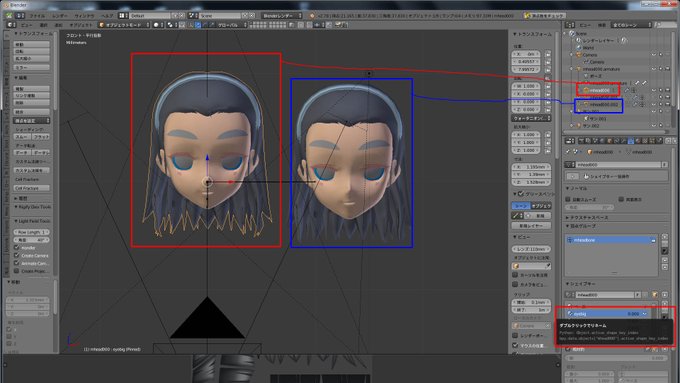This screenshot has width=680, height=383.
Task: Click the 移動 tool button
Action: (32, 44)
